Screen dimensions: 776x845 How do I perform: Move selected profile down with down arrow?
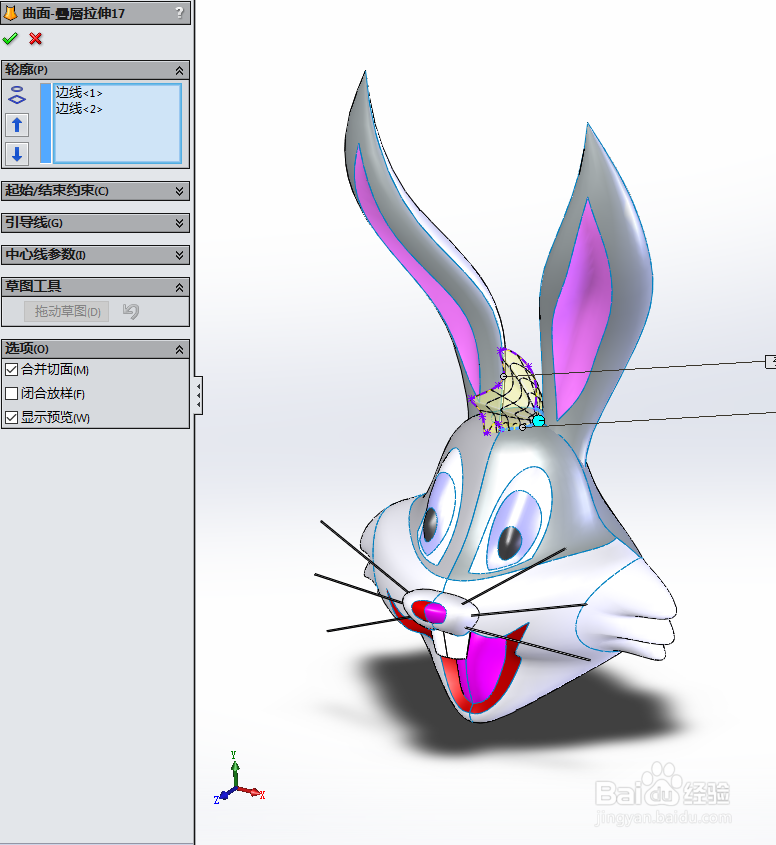pyautogui.click(x=17, y=154)
